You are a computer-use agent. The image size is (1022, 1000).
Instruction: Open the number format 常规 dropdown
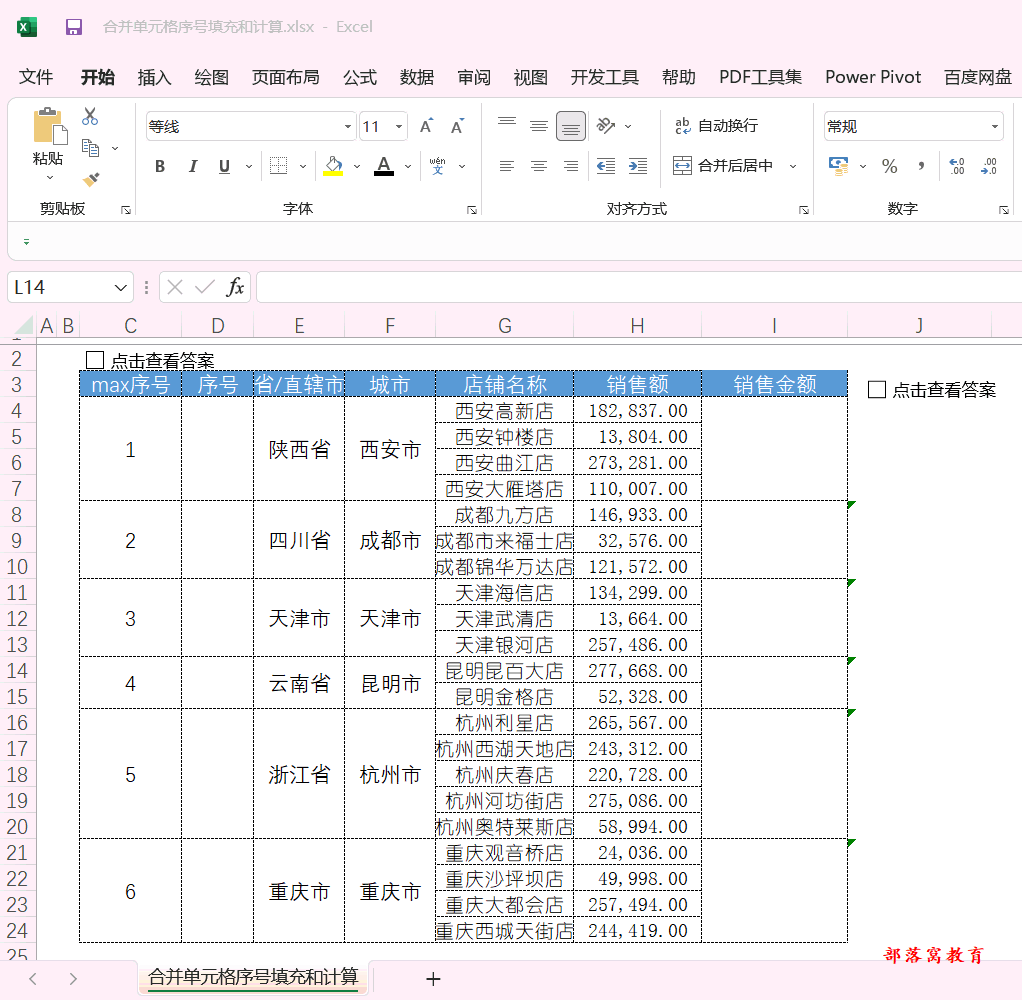pos(995,126)
